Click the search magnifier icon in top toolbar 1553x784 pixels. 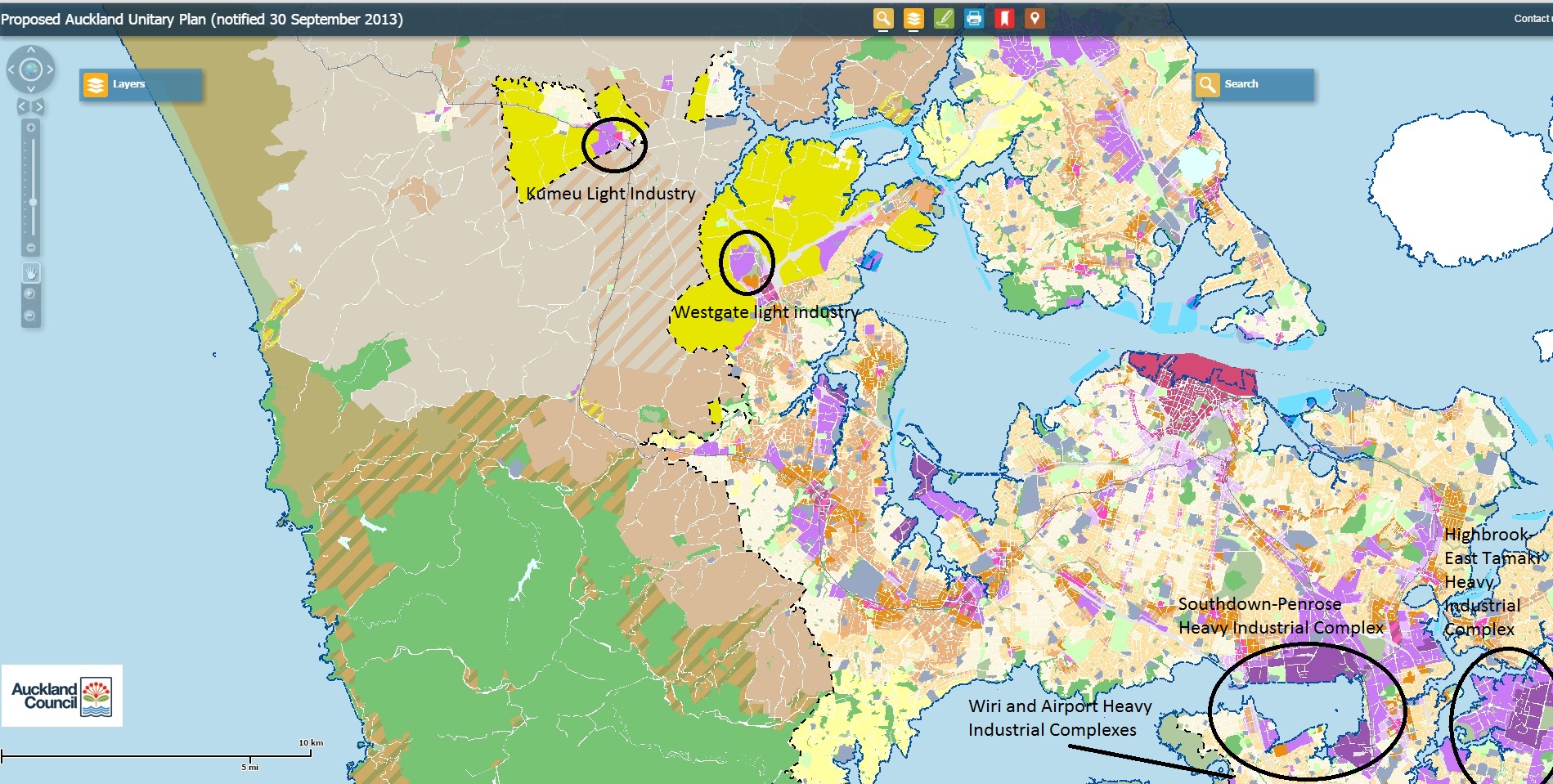[883, 18]
